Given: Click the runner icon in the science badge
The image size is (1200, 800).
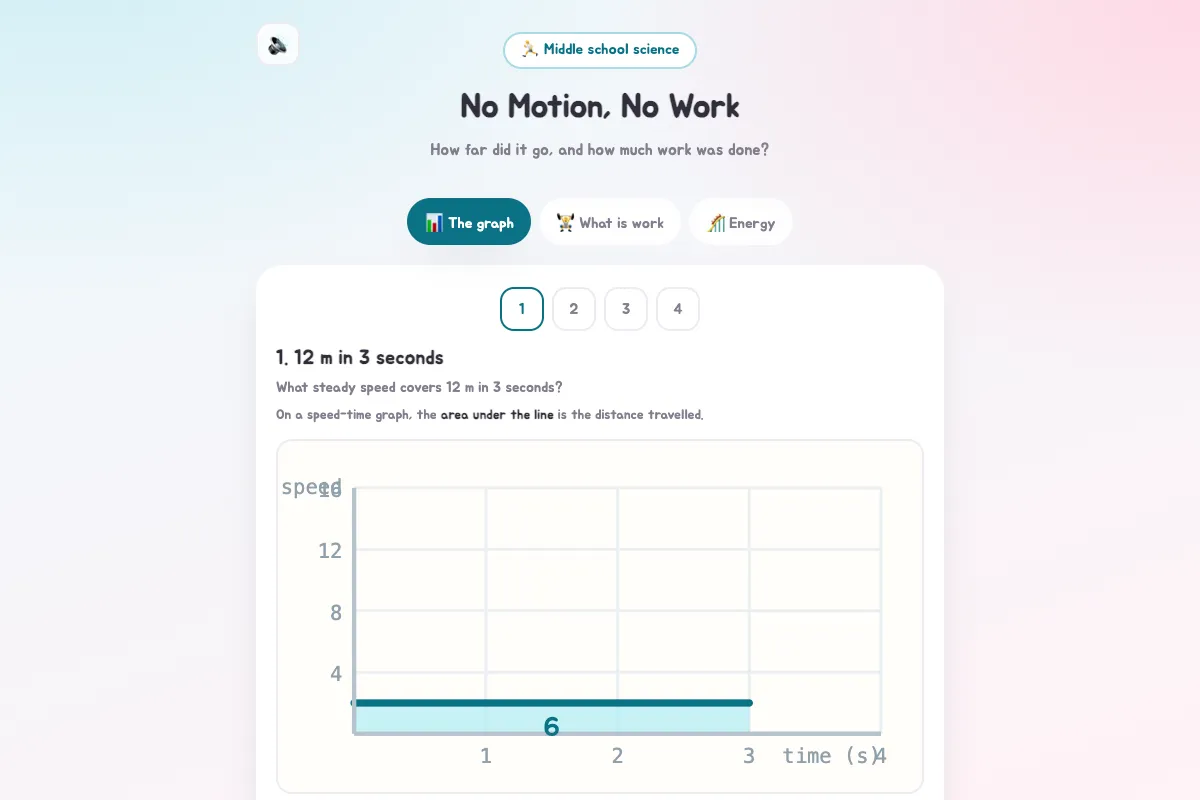Looking at the screenshot, I should 530,49.
